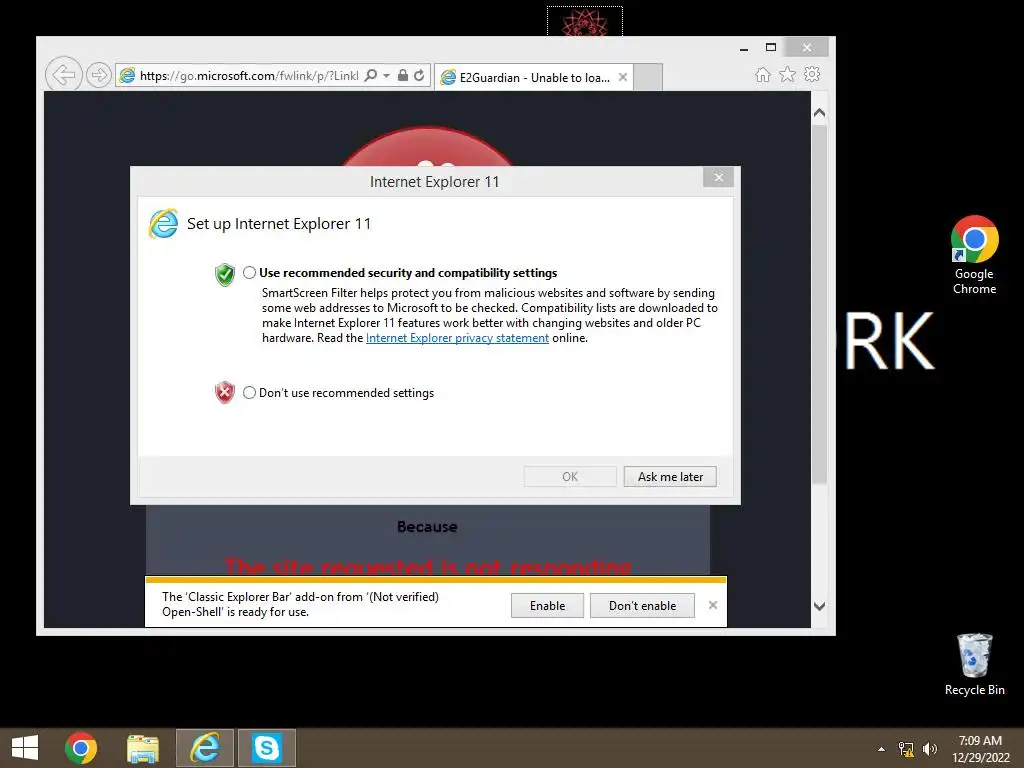Screen dimensions: 1024x768
Task: Select the E2Guardian tab
Action: (532, 78)
